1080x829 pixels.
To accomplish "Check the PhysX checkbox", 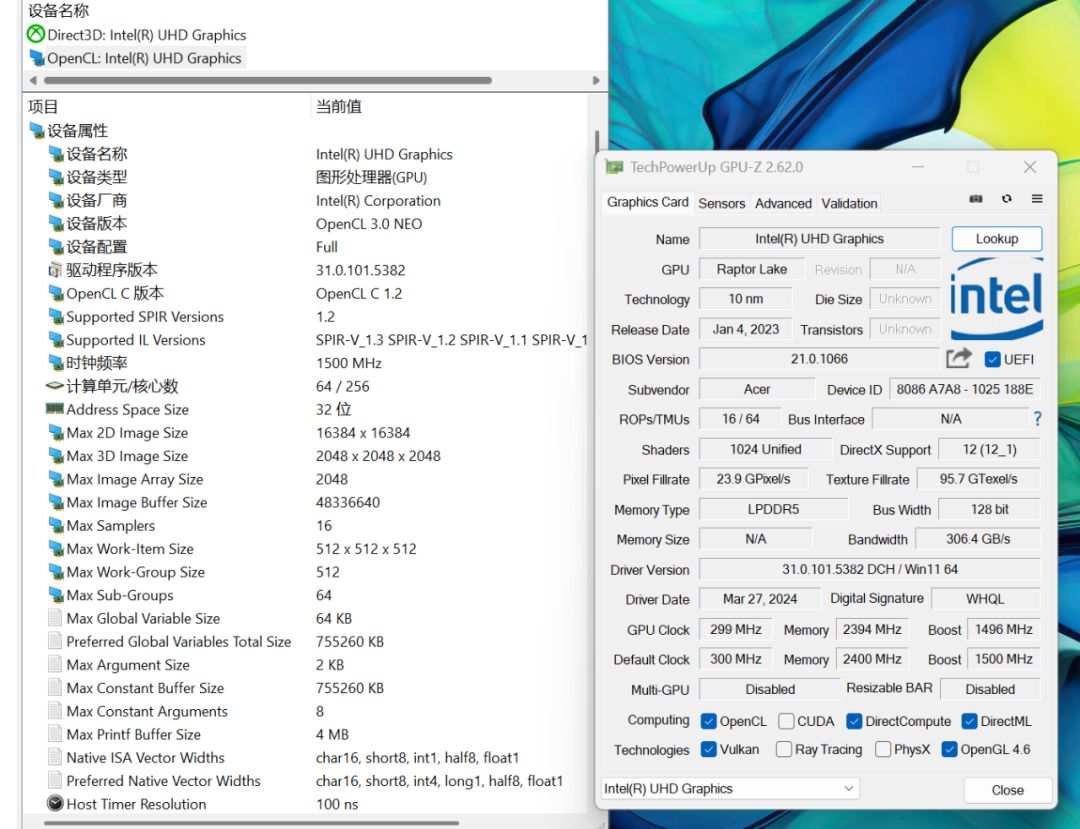I will point(883,749).
